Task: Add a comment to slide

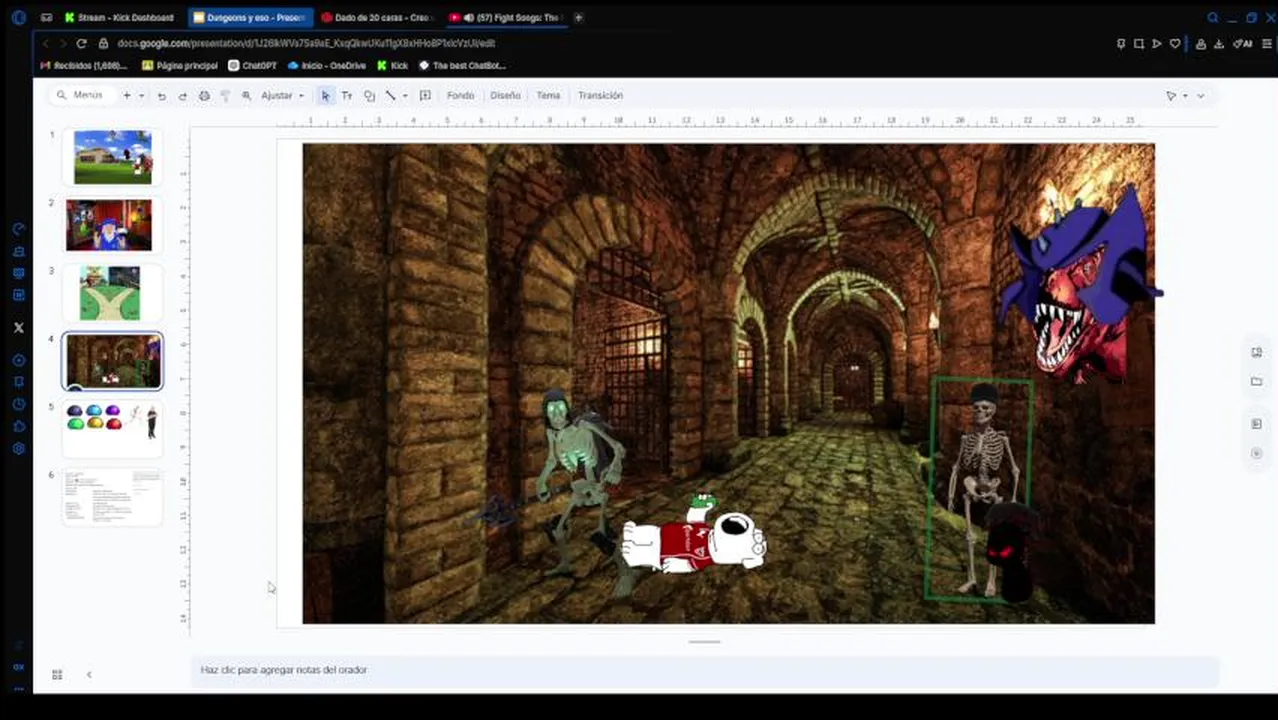Action: click(425, 96)
